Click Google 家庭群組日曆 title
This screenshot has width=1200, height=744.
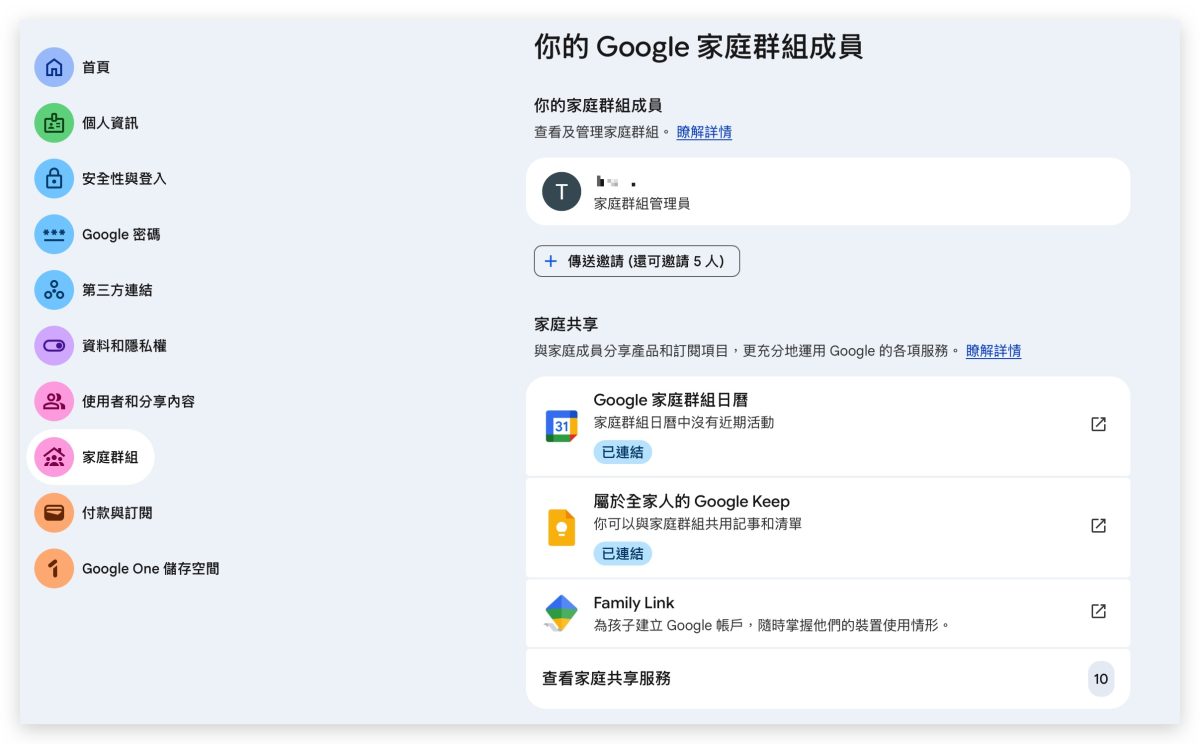point(671,400)
